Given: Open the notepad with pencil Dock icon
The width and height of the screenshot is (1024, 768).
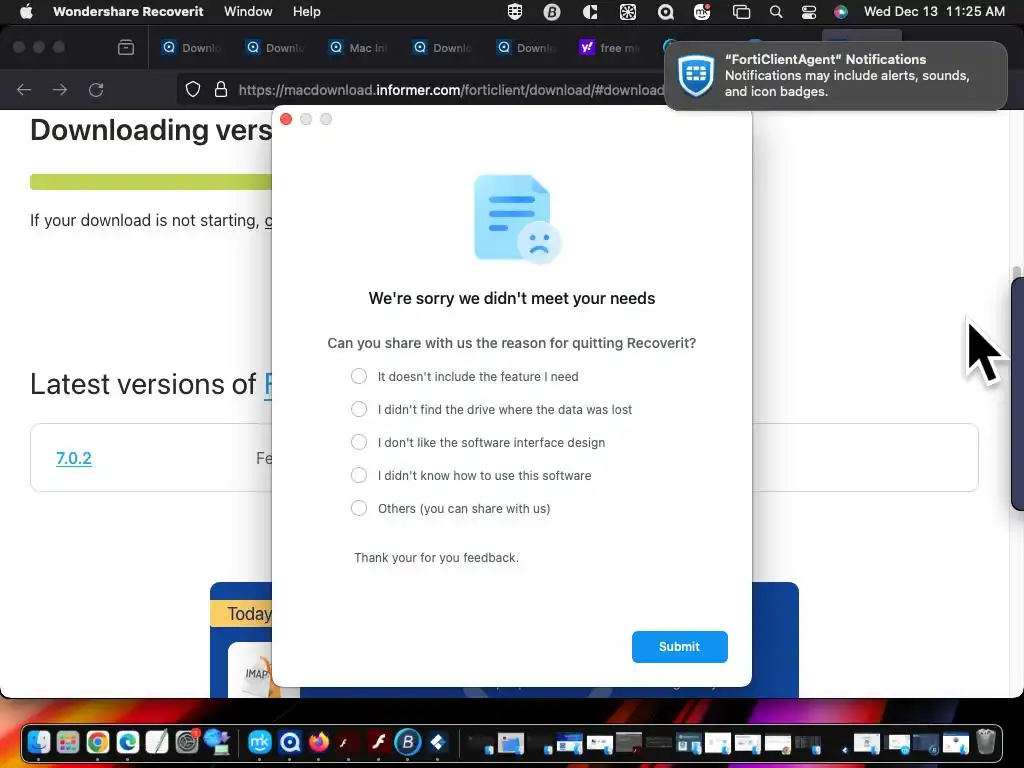Looking at the screenshot, I should tap(157, 743).
